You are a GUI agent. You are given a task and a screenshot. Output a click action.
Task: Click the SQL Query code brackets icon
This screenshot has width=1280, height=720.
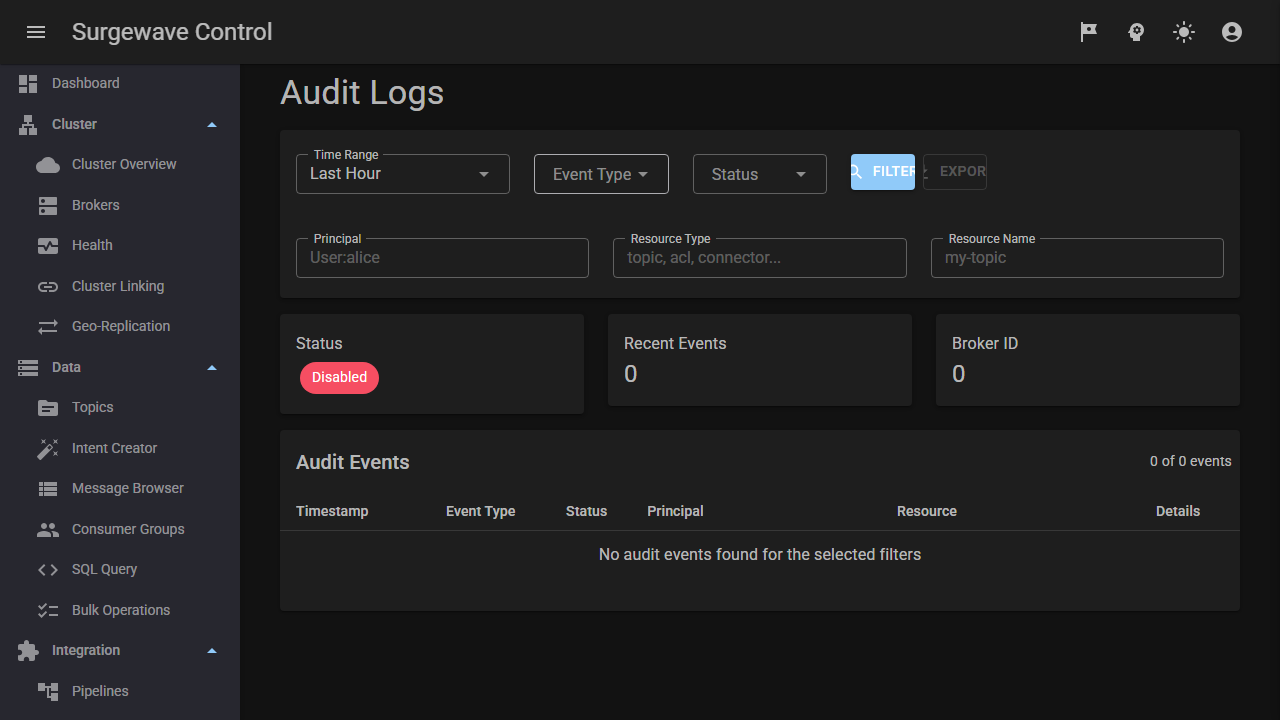click(x=48, y=570)
